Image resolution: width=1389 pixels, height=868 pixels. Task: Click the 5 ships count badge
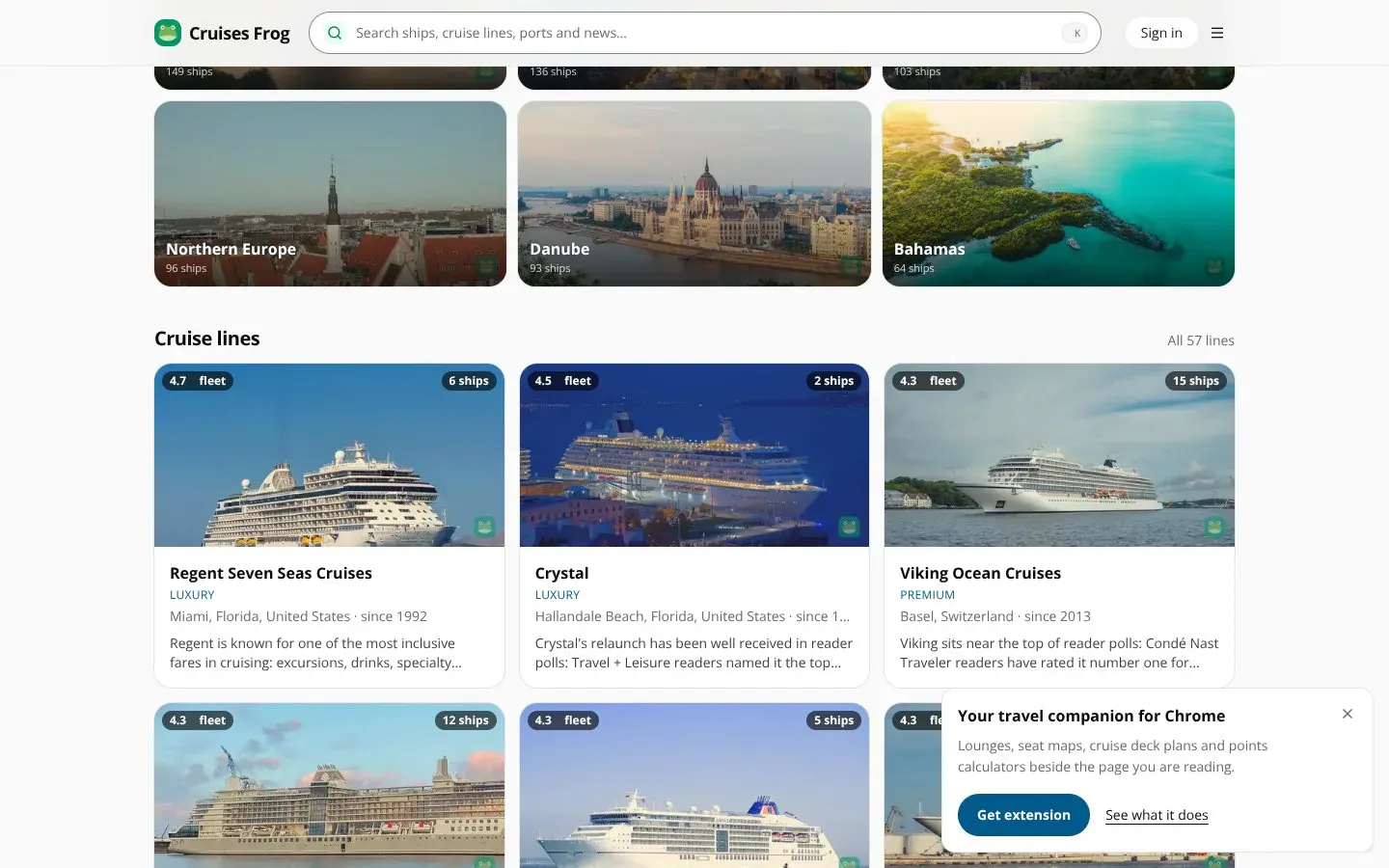click(x=833, y=720)
